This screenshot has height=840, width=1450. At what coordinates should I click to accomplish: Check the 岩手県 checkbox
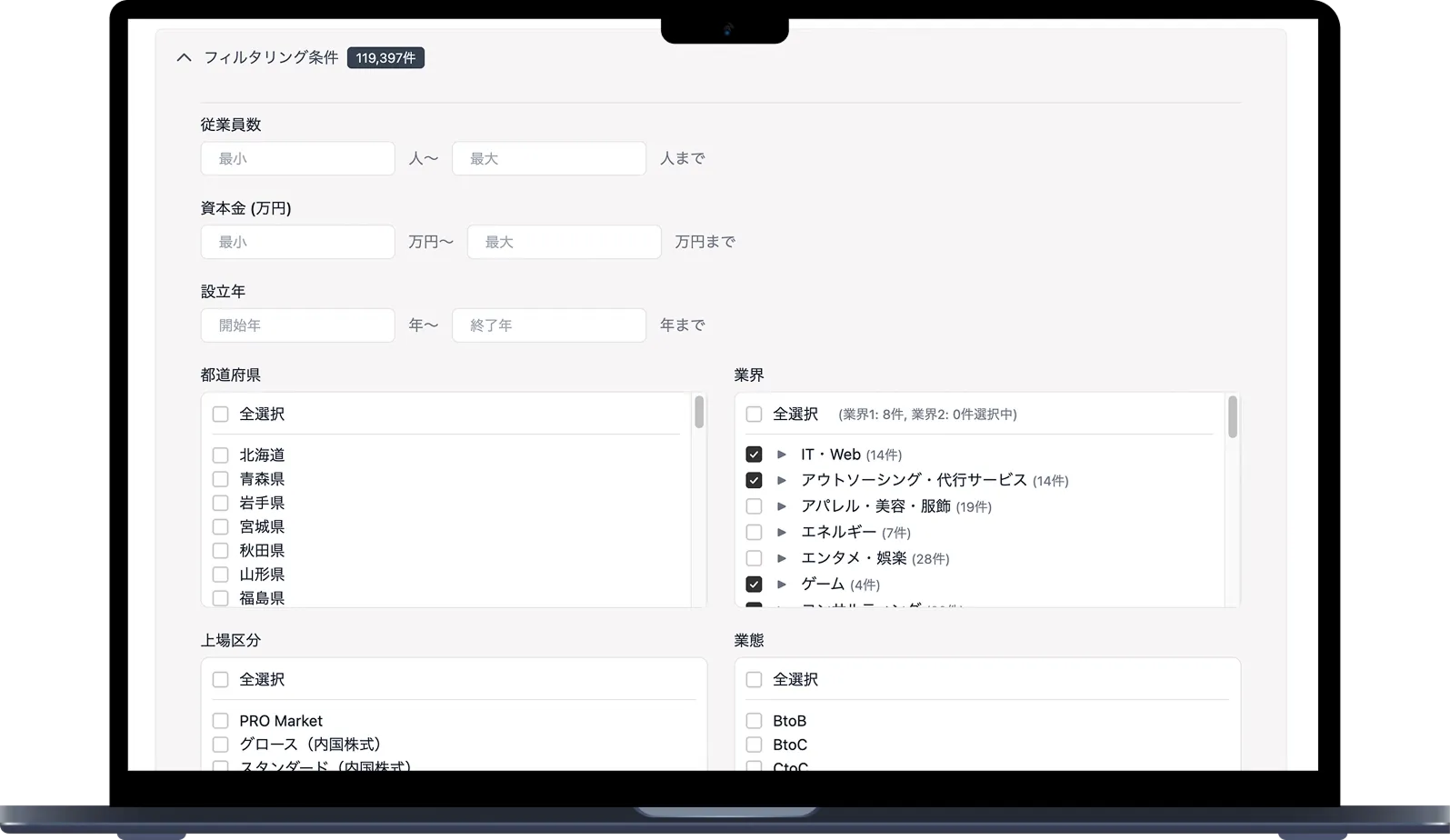(220, 503)
